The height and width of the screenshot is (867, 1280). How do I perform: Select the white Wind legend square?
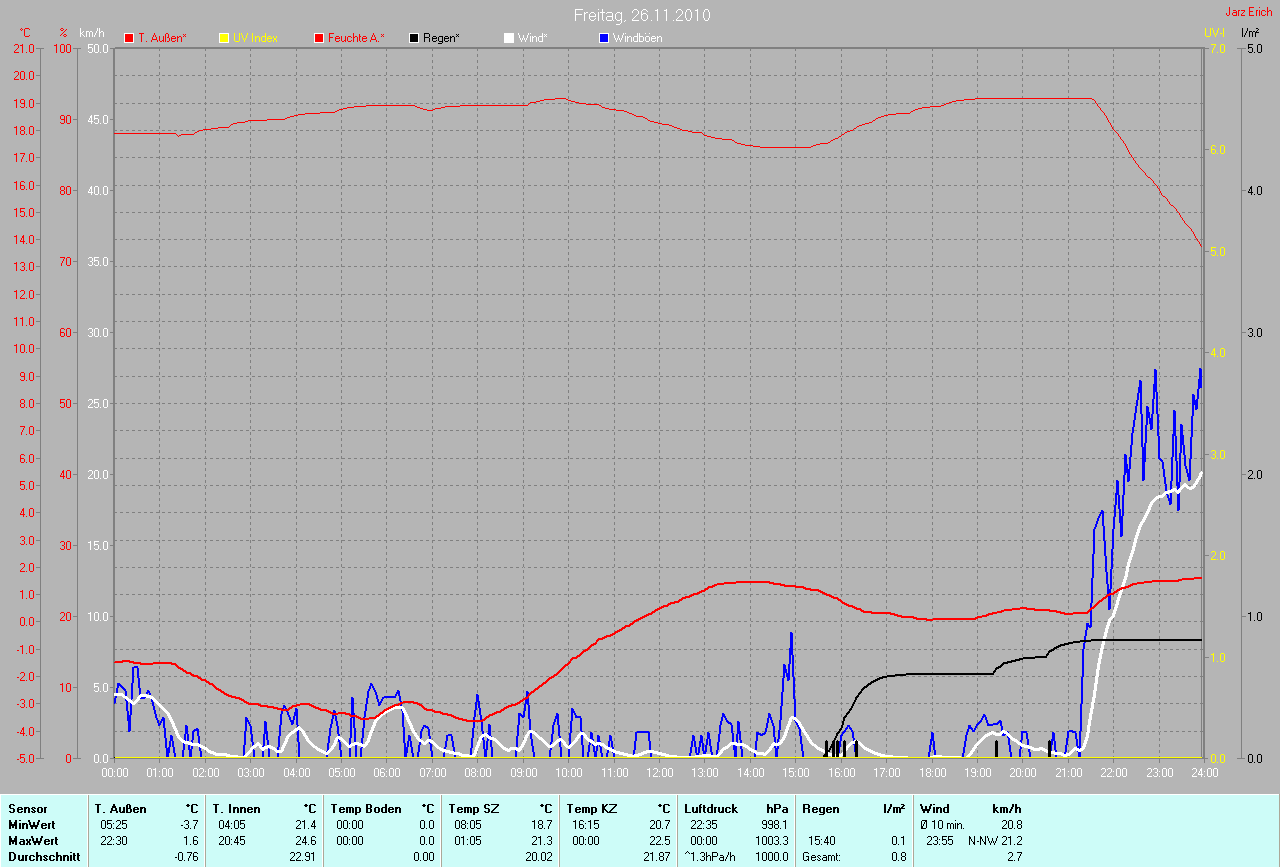(x=508, y=38)
